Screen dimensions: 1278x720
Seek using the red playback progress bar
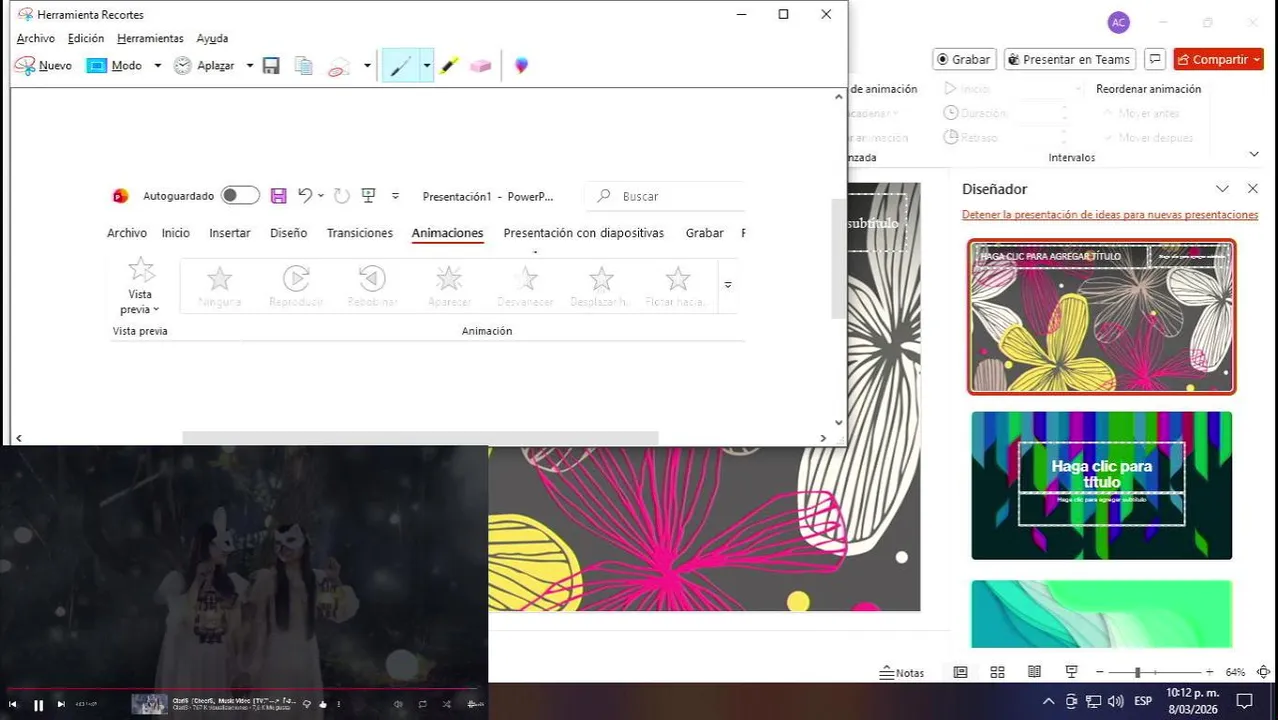[244, 688]
